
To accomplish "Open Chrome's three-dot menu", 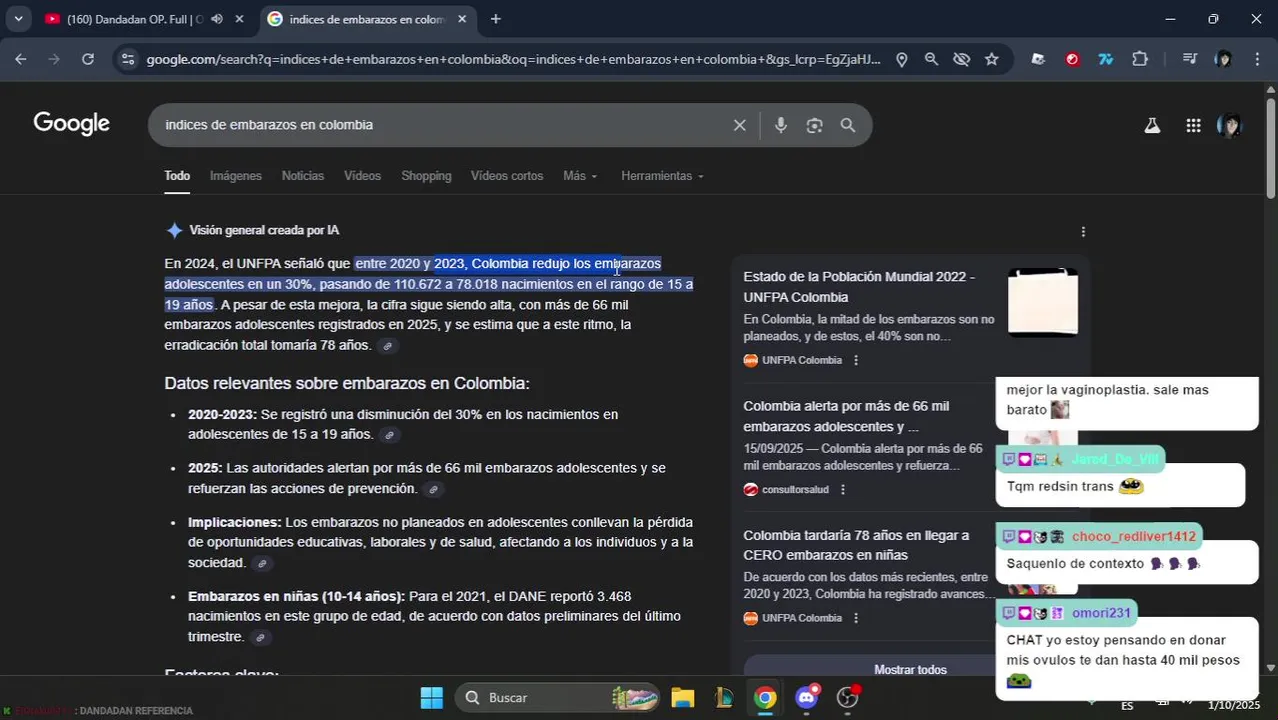I will coord(1257,59).
